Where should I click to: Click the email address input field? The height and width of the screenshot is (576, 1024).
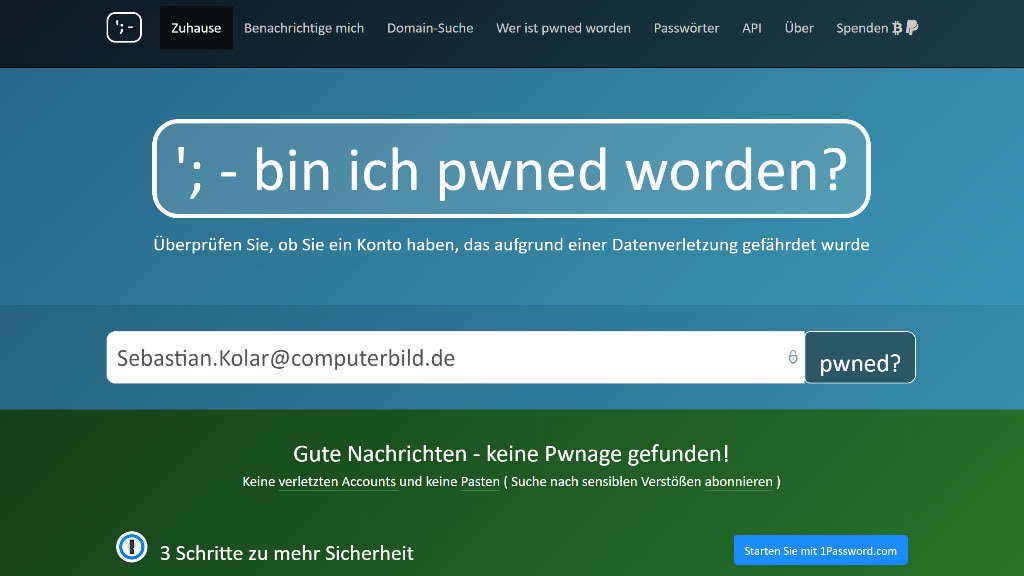[x=455, y=357]
